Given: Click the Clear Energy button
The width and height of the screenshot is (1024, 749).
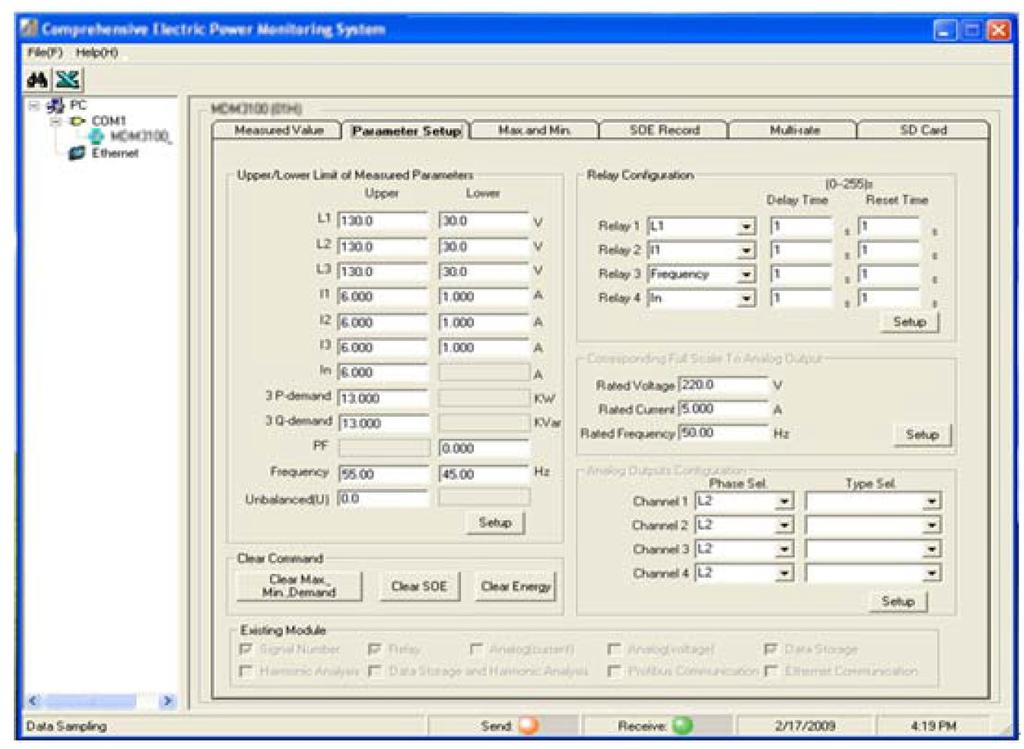Looking at the screenshot, I should (516, 586).
